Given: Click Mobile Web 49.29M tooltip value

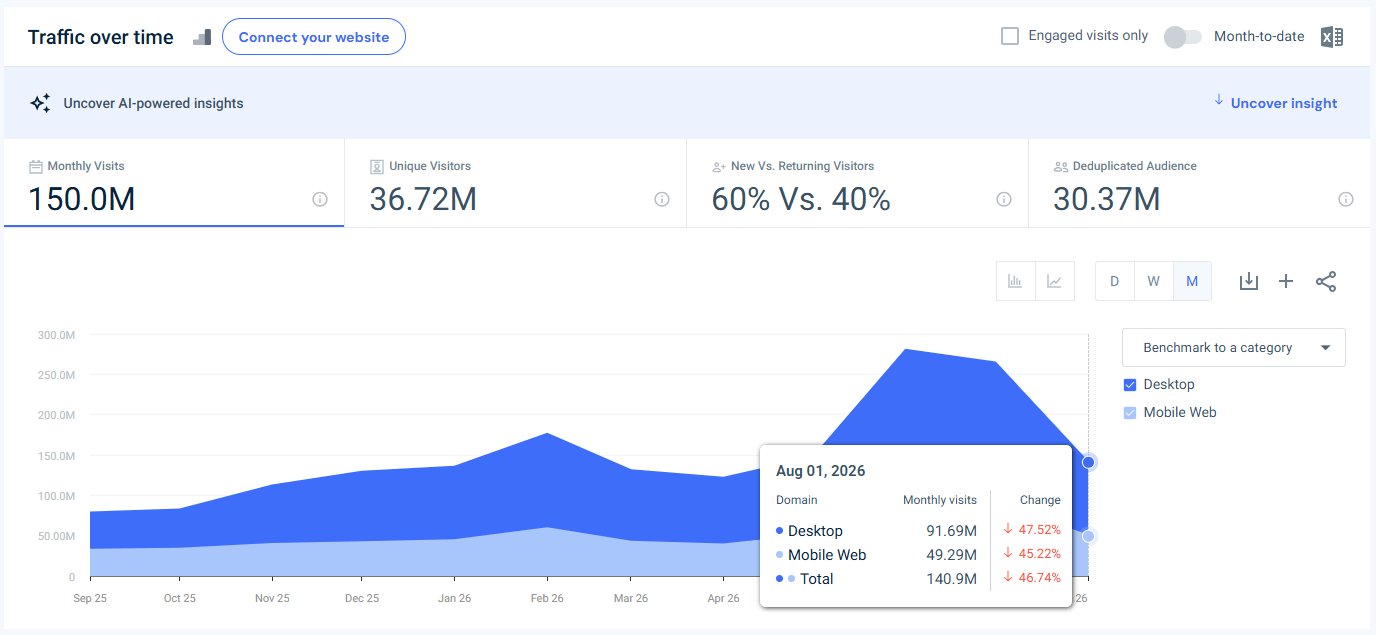Looking at the screenshot, I should pos(952,555).
